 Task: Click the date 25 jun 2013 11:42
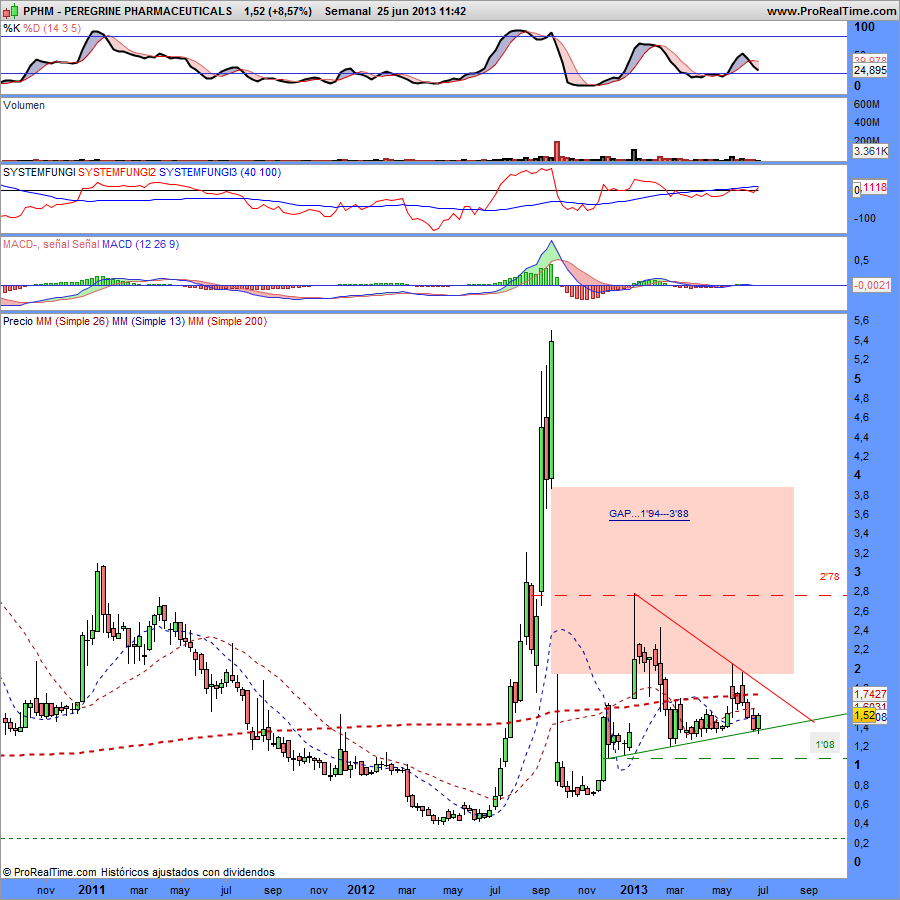(x=422, y=11)
